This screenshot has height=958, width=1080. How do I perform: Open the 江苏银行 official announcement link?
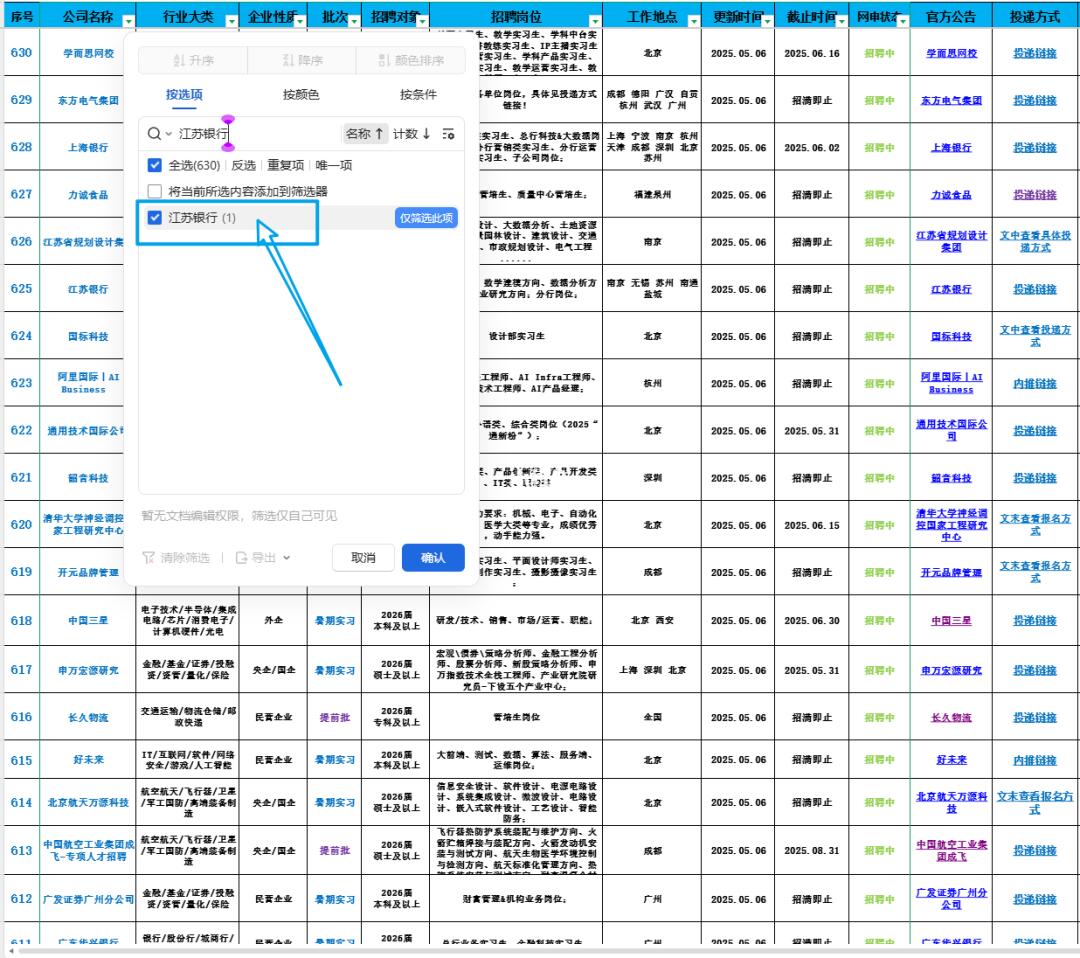coord(951,289)
